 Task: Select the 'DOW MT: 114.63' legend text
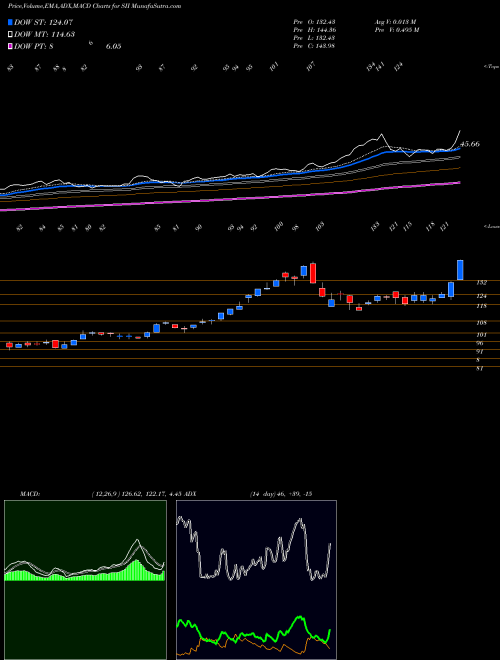[45, 34]
